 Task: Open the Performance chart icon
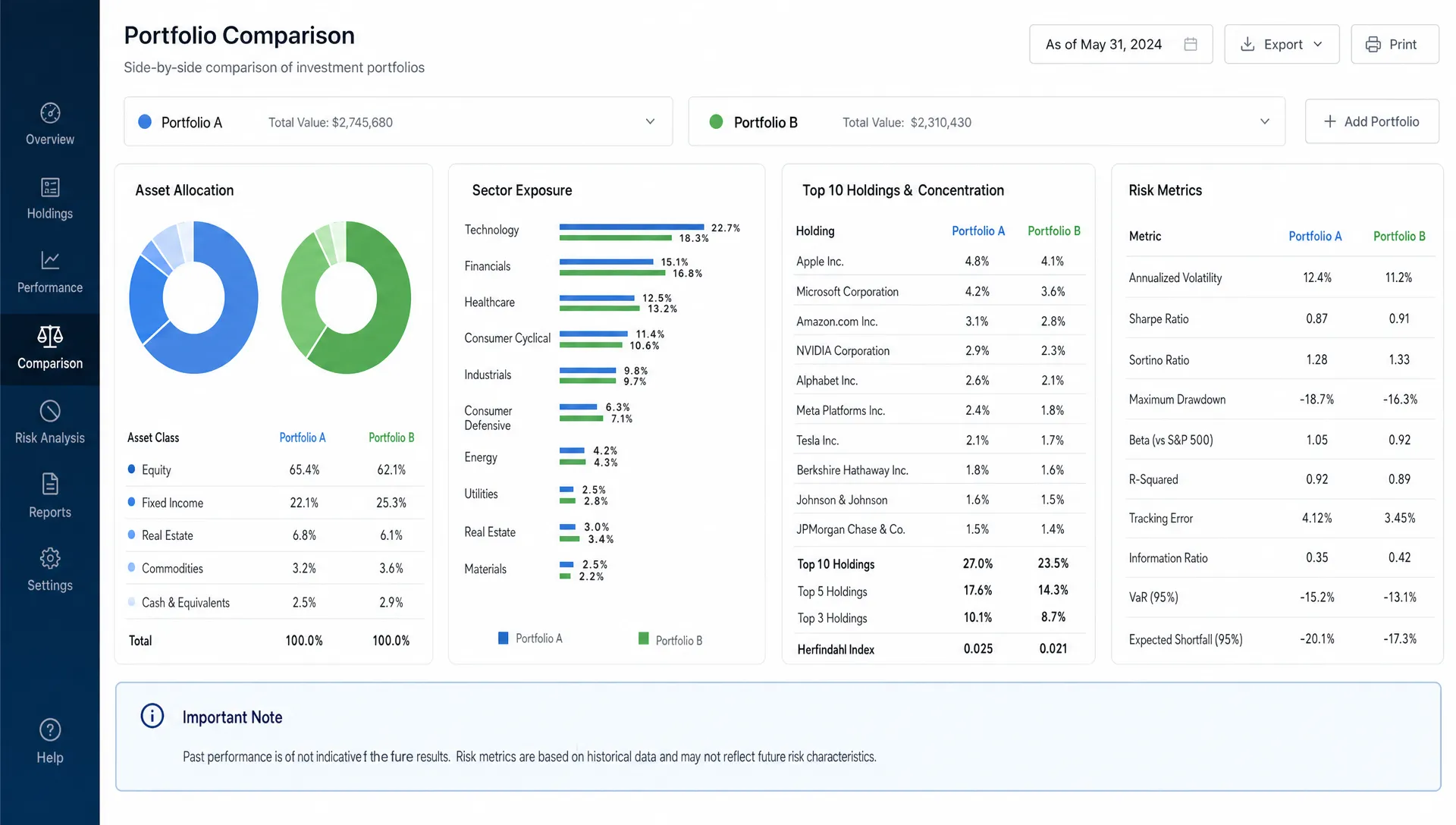pos(50,260)
